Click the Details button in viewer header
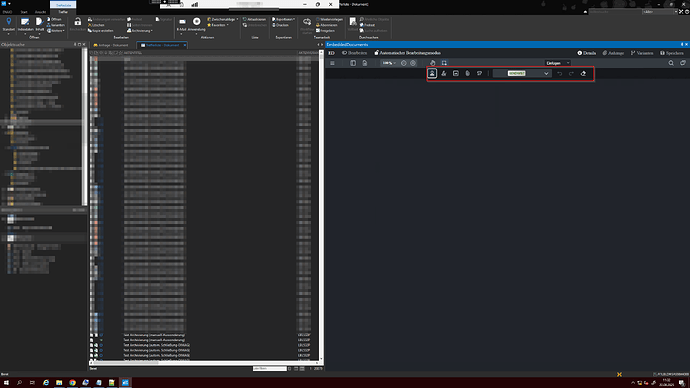Viewport: 690px width, 388px height. [587, 53]
